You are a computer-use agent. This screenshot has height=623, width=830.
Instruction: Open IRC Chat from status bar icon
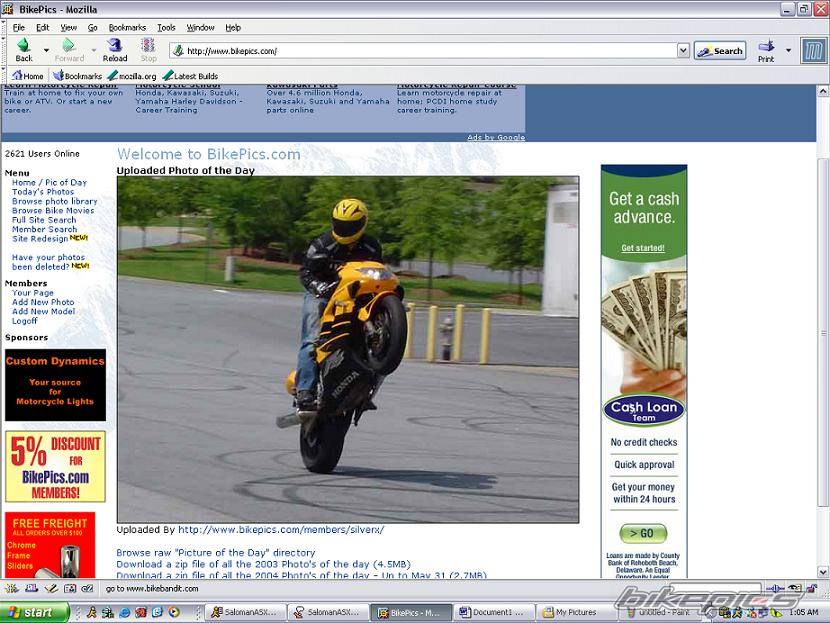88,588
